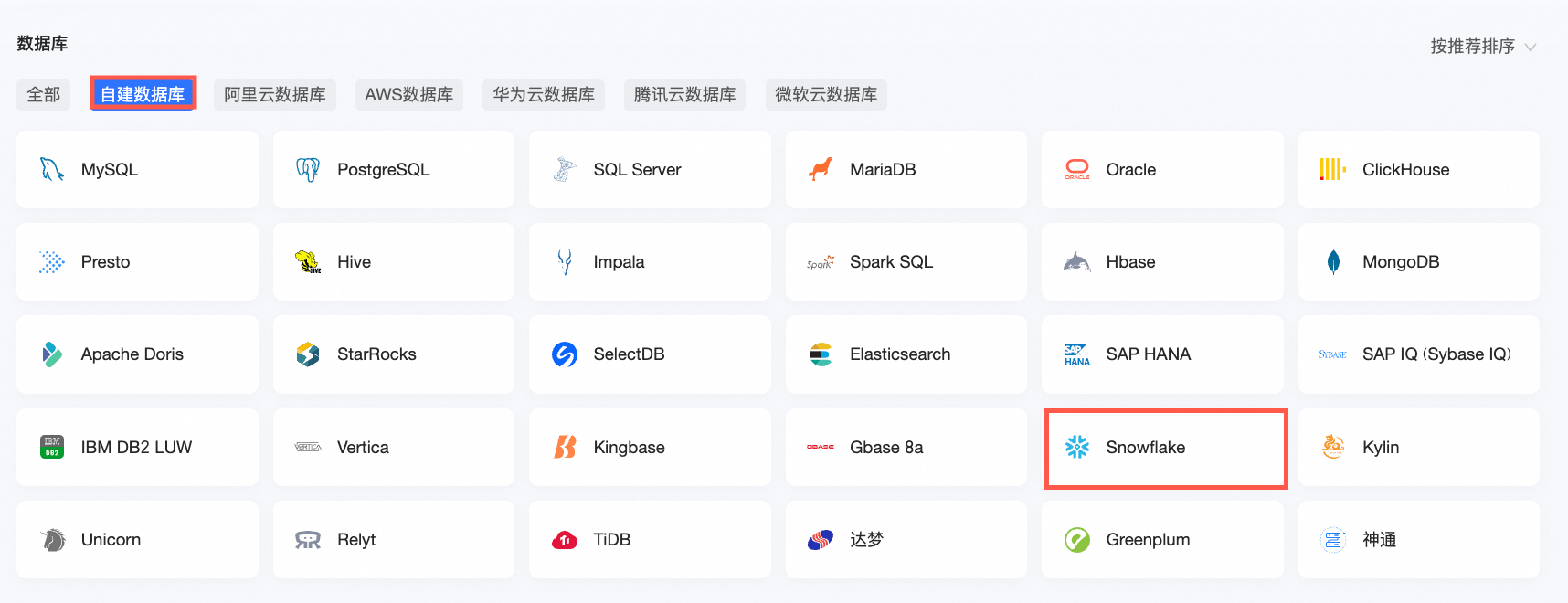Click the Hbase orca icon

coord(1077,262)
